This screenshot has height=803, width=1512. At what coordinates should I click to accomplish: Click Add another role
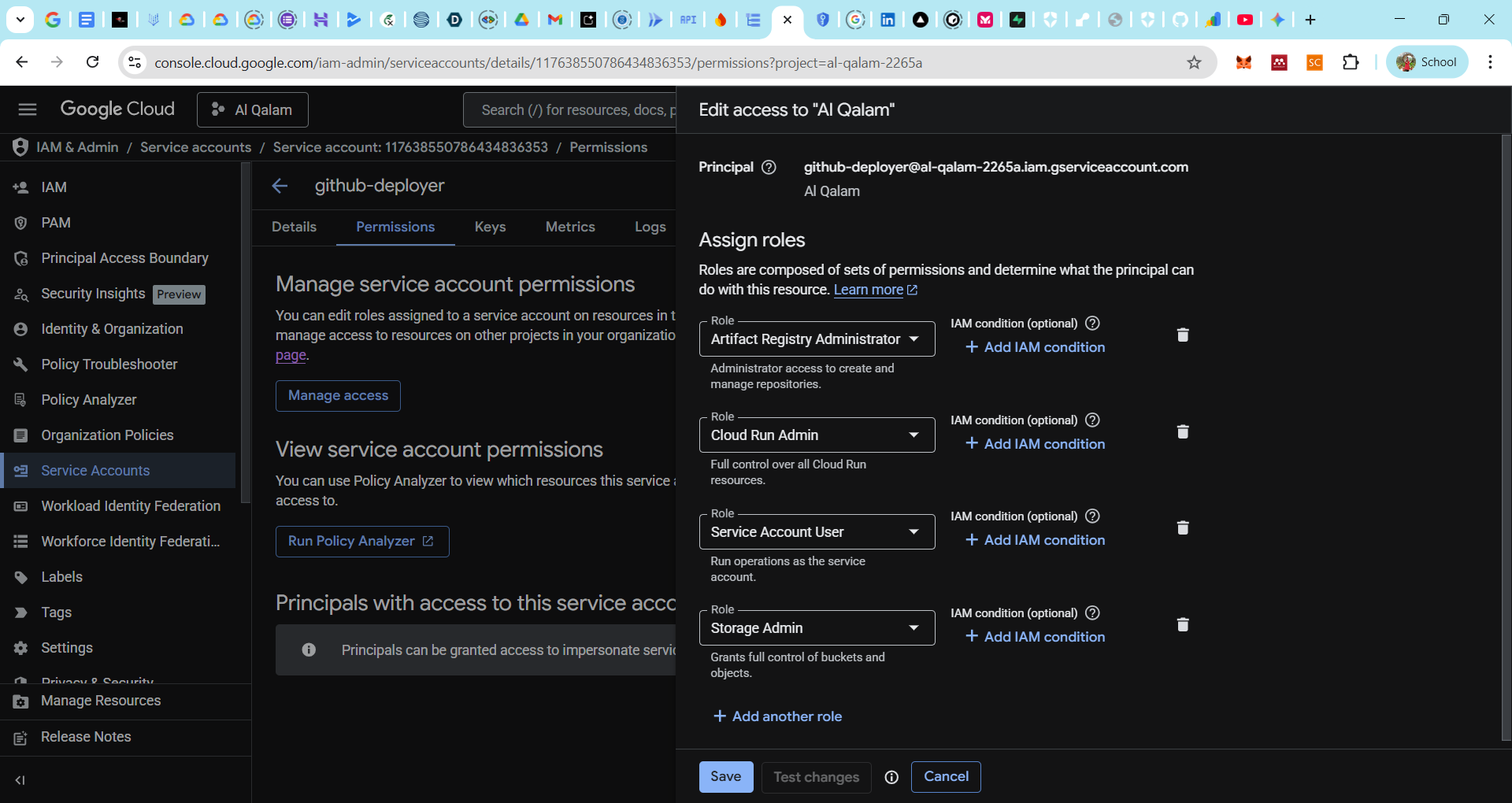777,716
